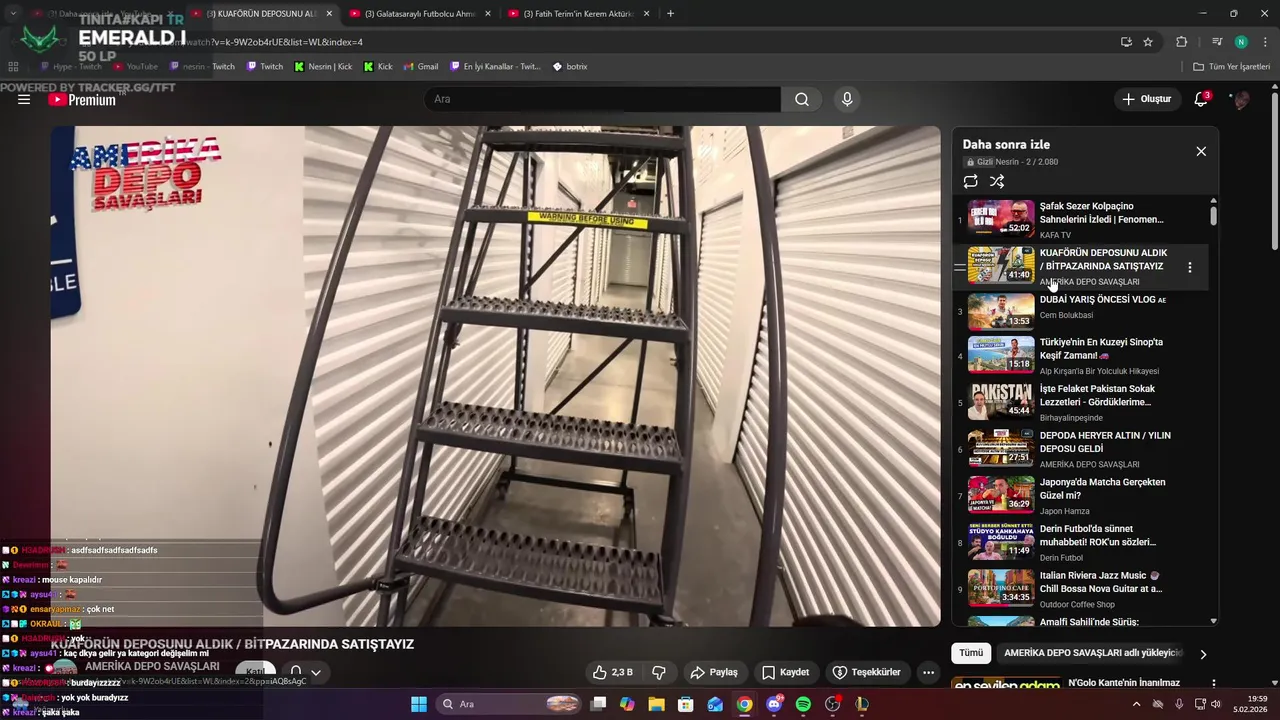1280x720 pixels.
Task: Open Spotify from taskbar
Action: tap(803, 704)
